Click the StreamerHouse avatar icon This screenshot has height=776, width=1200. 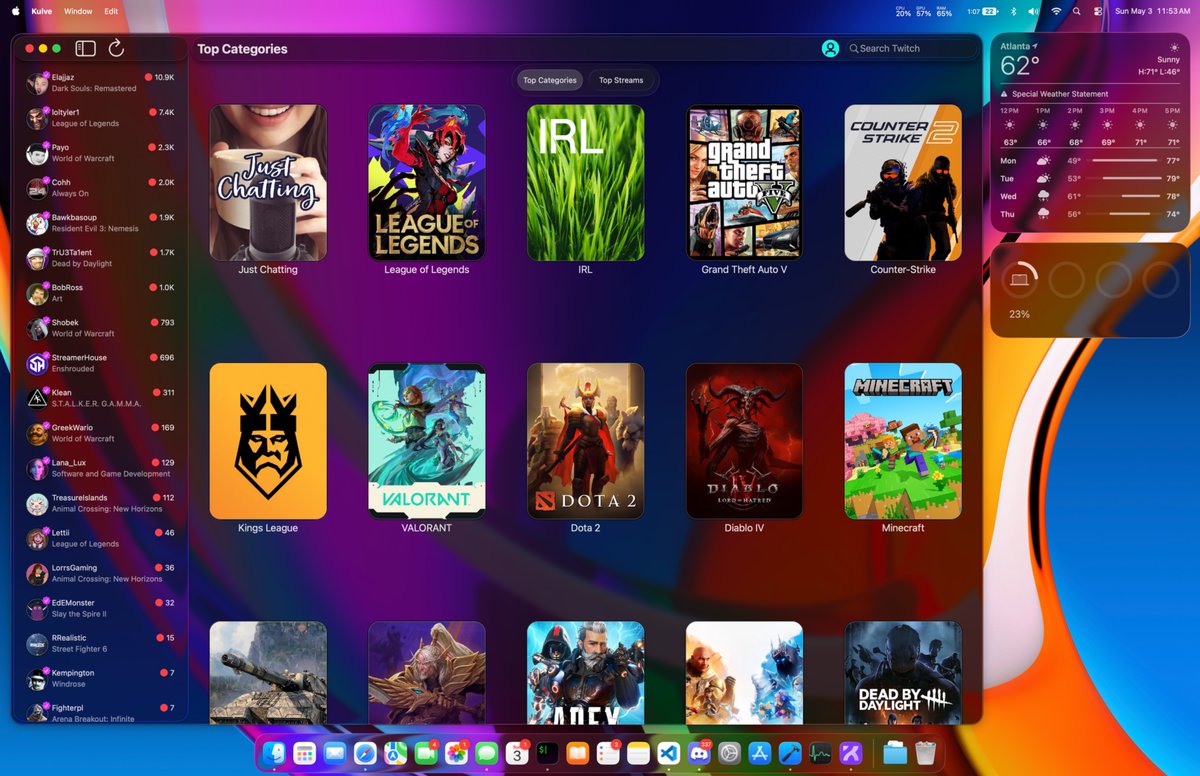click(x=37, y=363)
